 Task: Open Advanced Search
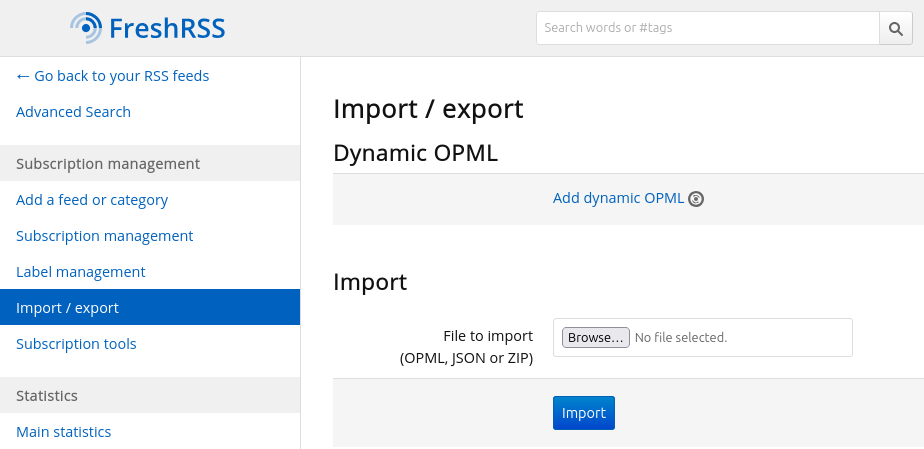[x=73, y=112]
